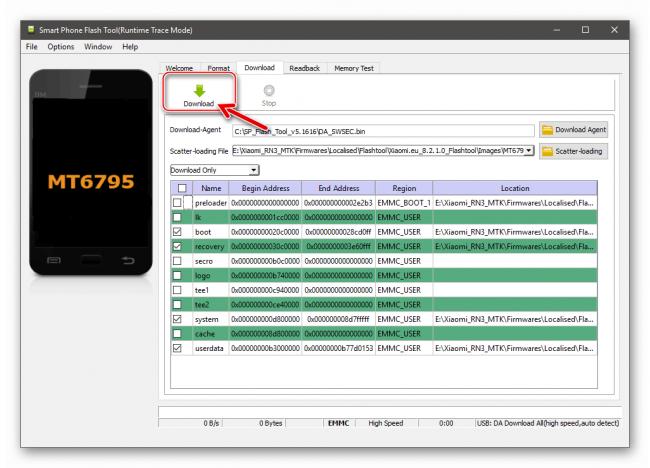Viewport: 650px width, 468px height.
Task: Uncheck the boot partition checkbox
Action: point(177,232)
